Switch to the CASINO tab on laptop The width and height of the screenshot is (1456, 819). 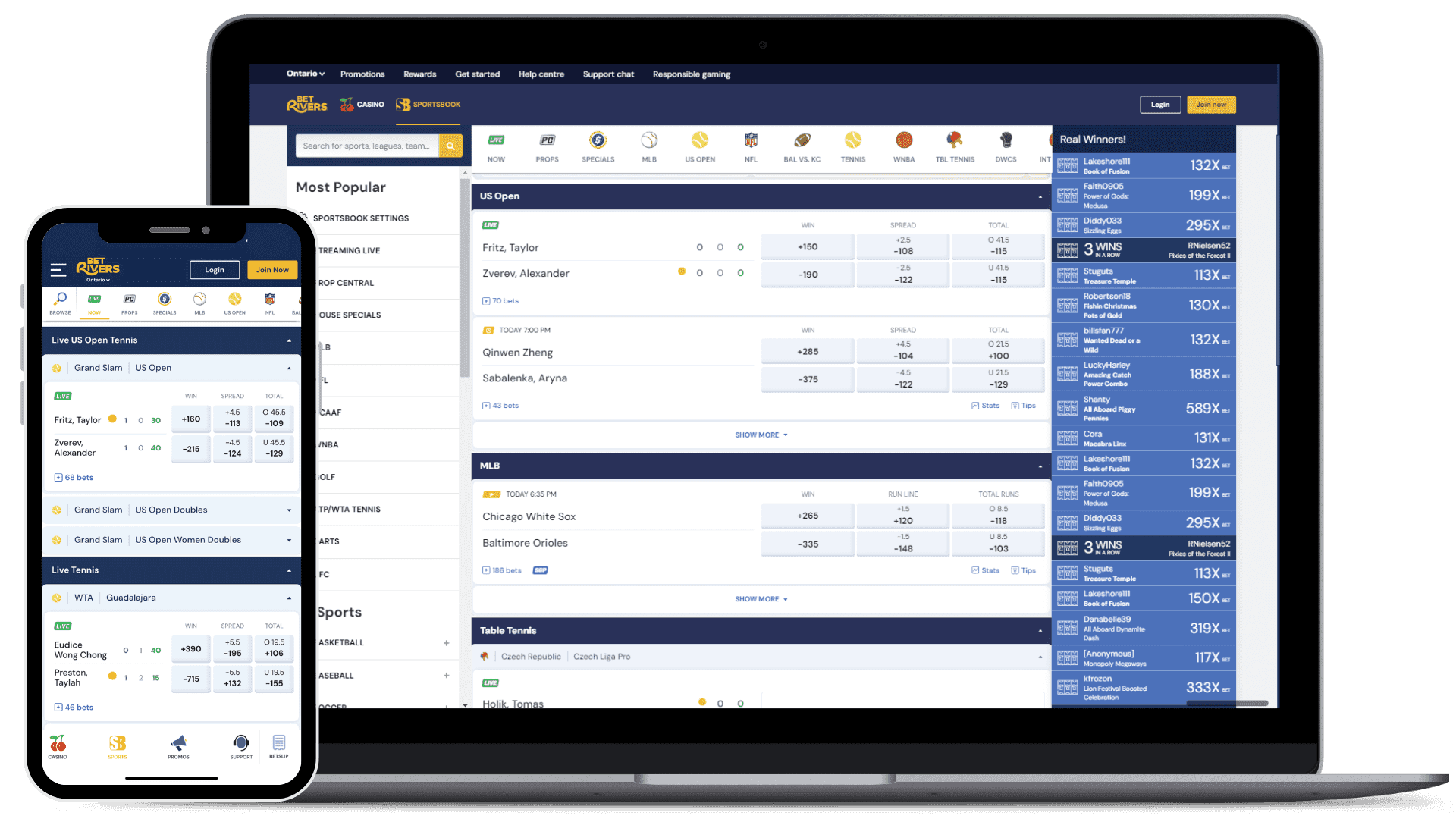pyautogui.click(x=362, y=105)
